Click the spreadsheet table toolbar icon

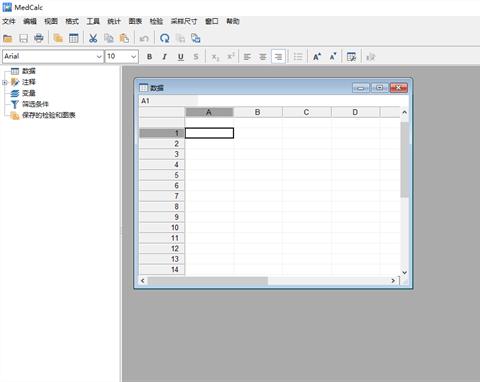click(x=74, y=38)
